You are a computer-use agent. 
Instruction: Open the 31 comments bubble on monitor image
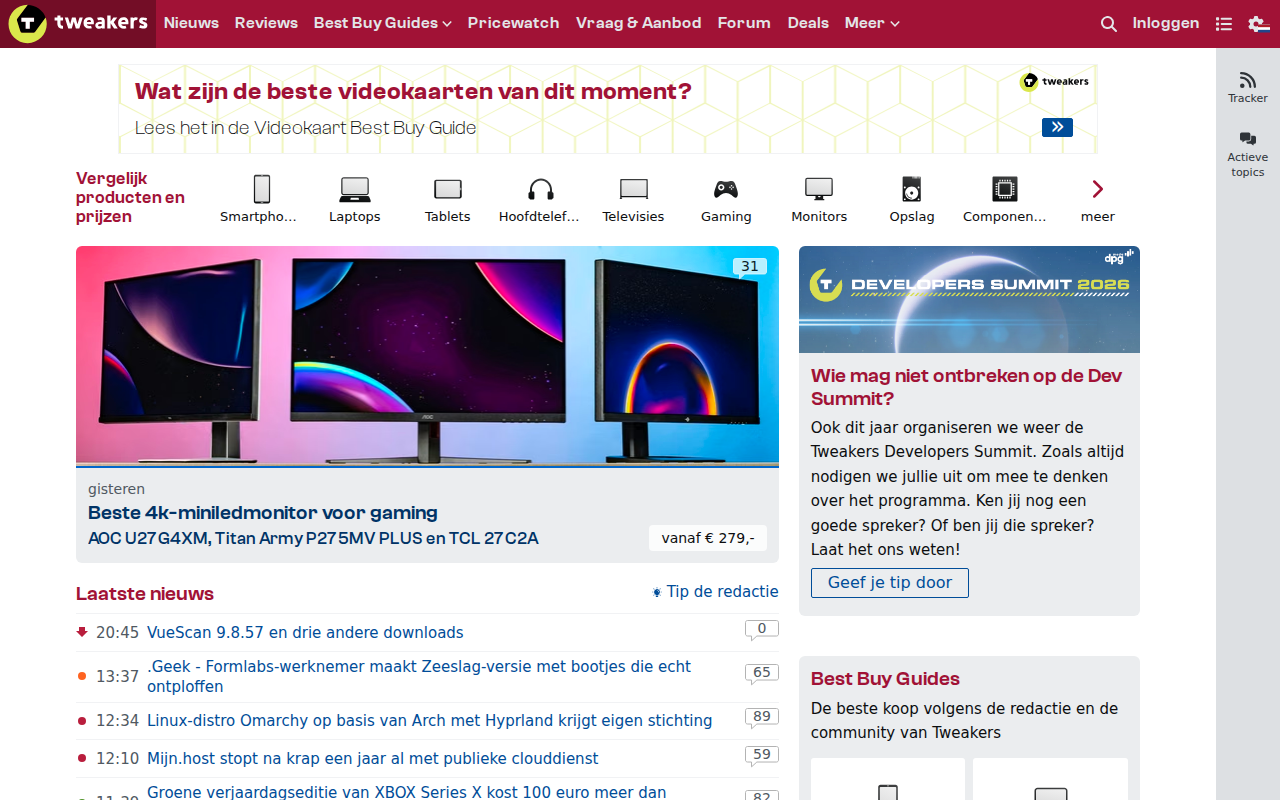coord(750,267)
